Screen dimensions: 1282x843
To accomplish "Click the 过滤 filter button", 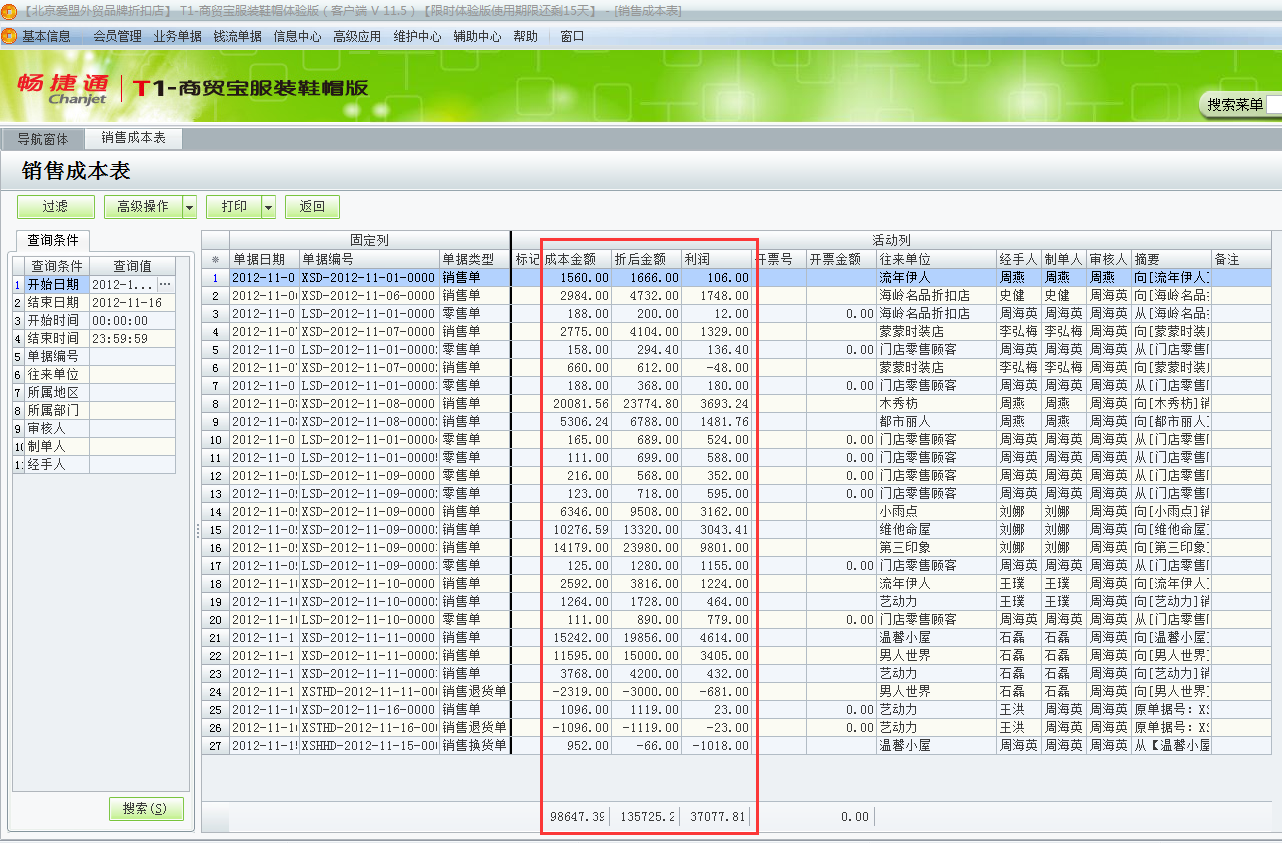I will tap(55, 207).
